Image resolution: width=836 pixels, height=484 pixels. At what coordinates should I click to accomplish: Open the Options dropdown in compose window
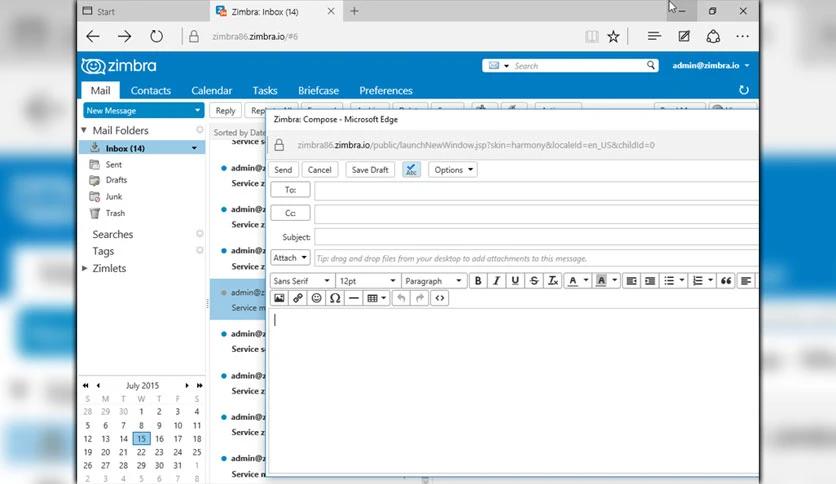(x=453, y=170)
